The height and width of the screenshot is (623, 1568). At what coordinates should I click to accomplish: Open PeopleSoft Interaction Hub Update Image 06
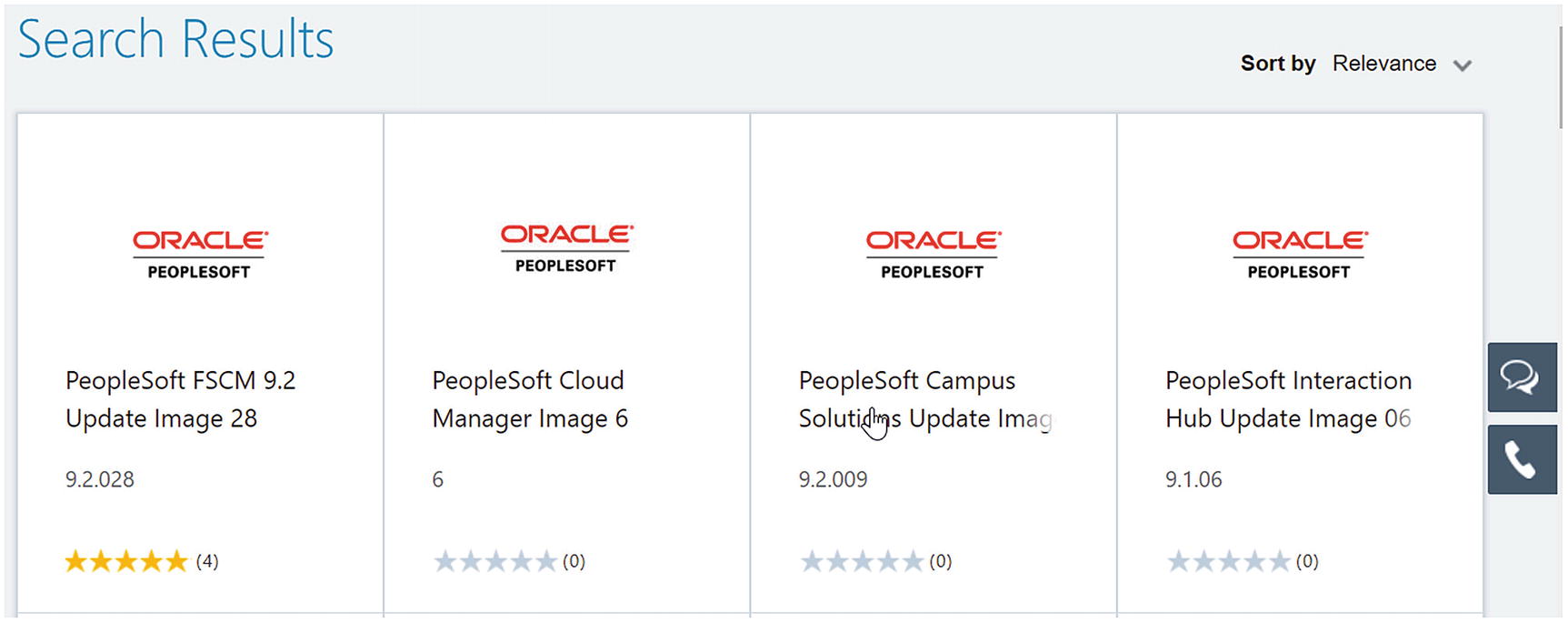click(1288, 399)
